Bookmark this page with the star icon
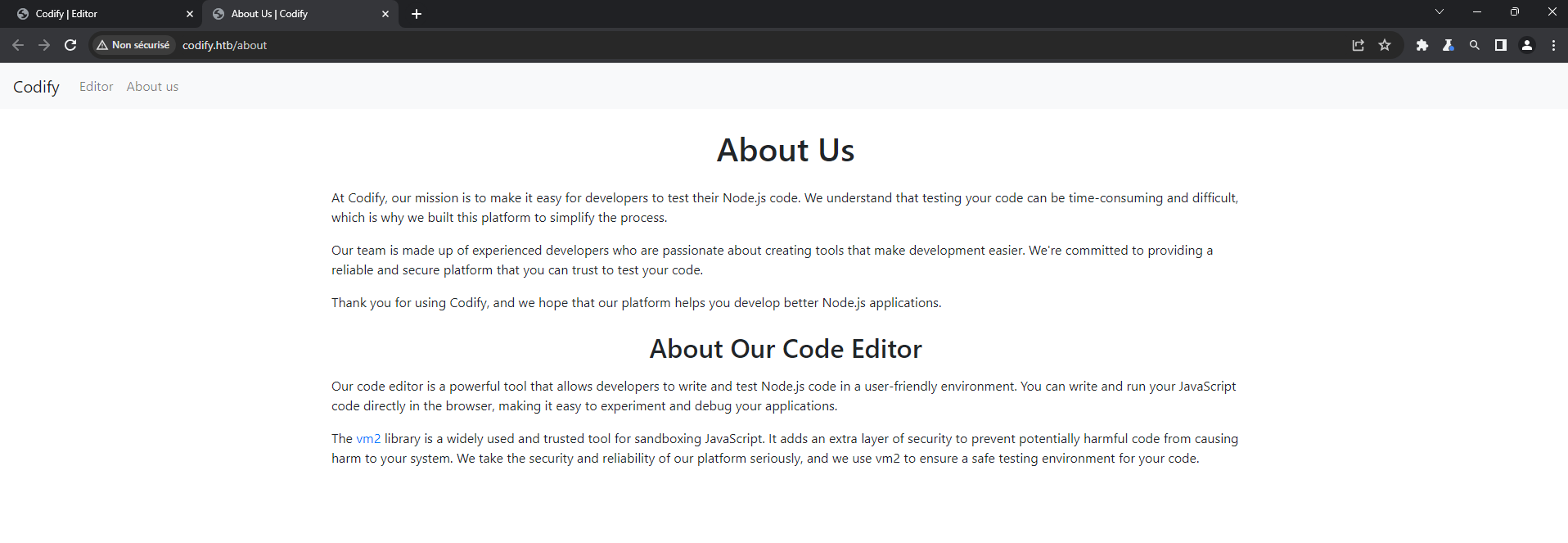 pyautogui.click(x=1385, y=45)
